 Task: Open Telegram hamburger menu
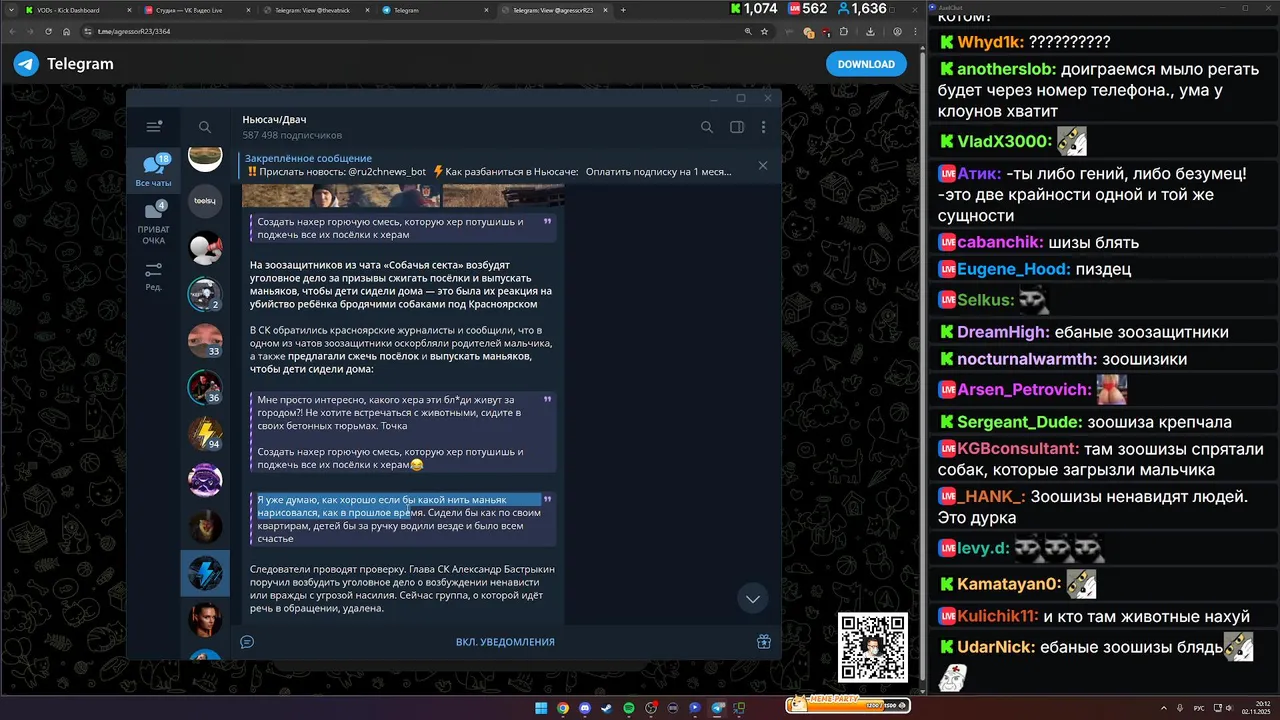tap(154, 127)
